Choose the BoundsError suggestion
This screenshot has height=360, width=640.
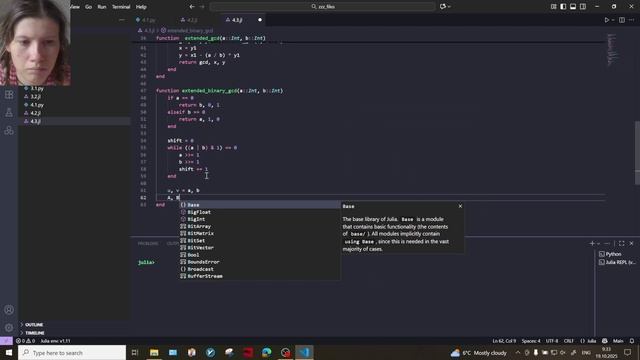(259, 262)
